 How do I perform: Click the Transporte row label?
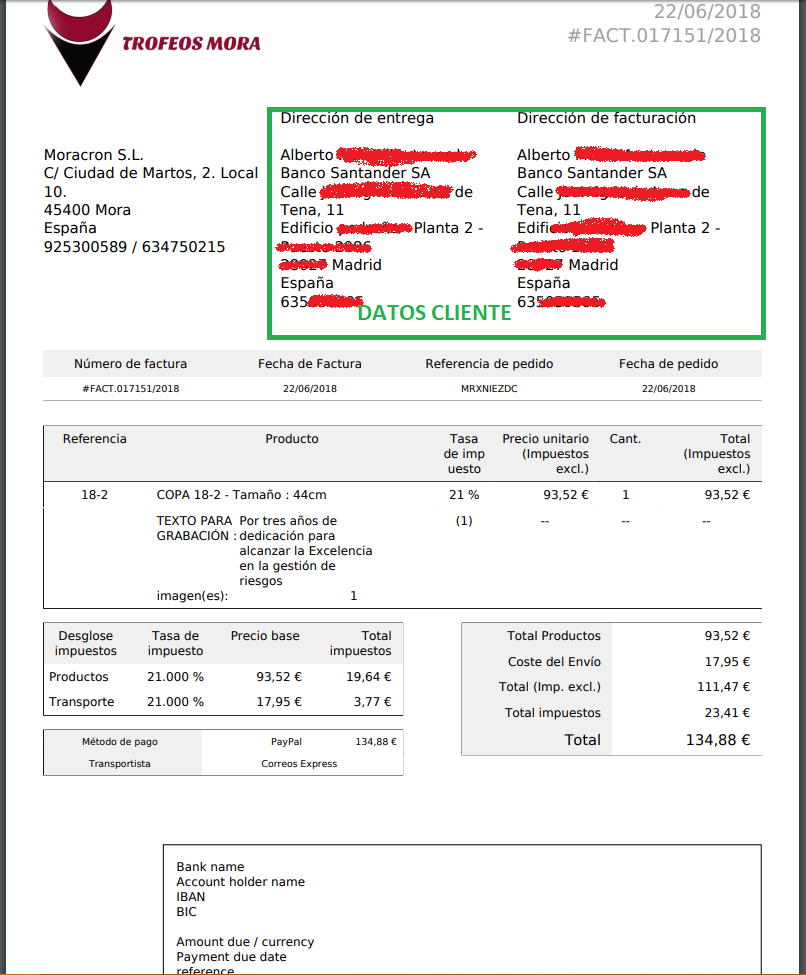(x=81, y=702)
